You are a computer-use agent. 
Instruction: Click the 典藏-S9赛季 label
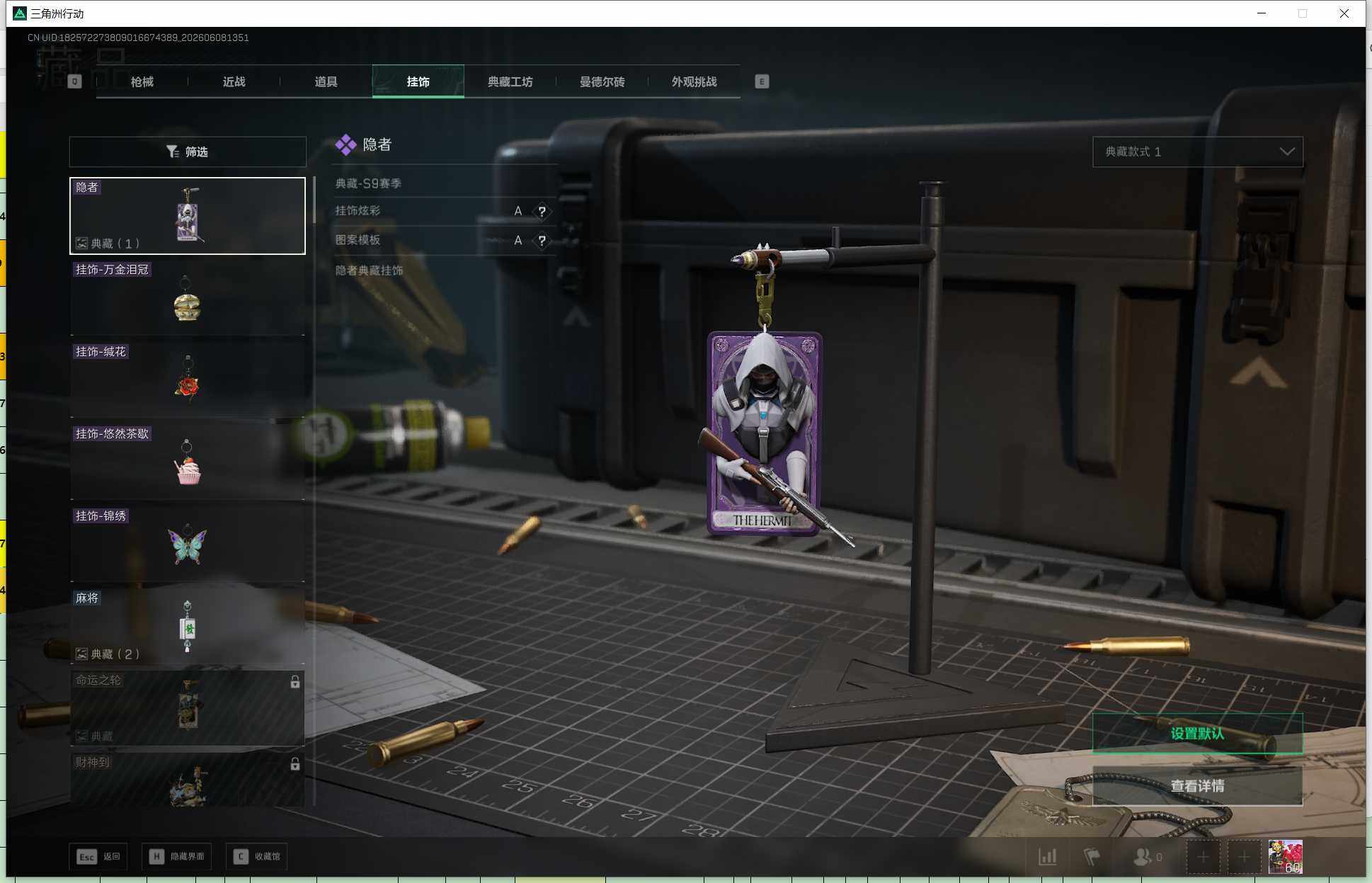(x=368, y=183)
